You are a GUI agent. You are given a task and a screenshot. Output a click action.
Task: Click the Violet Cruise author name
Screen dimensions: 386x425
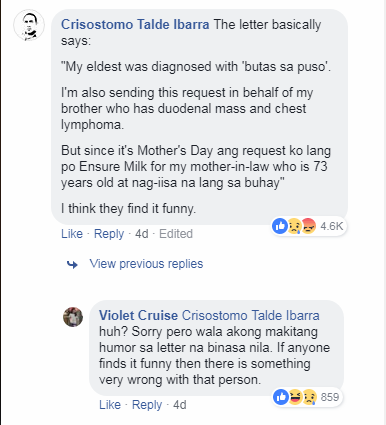click(138, 315)
